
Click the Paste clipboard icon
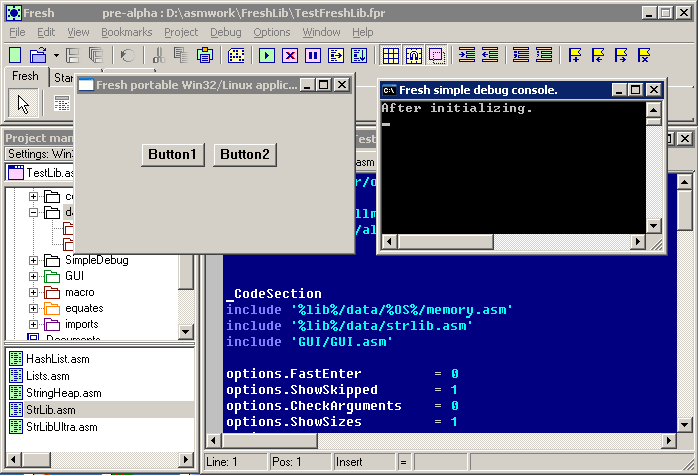coord(205,56)
